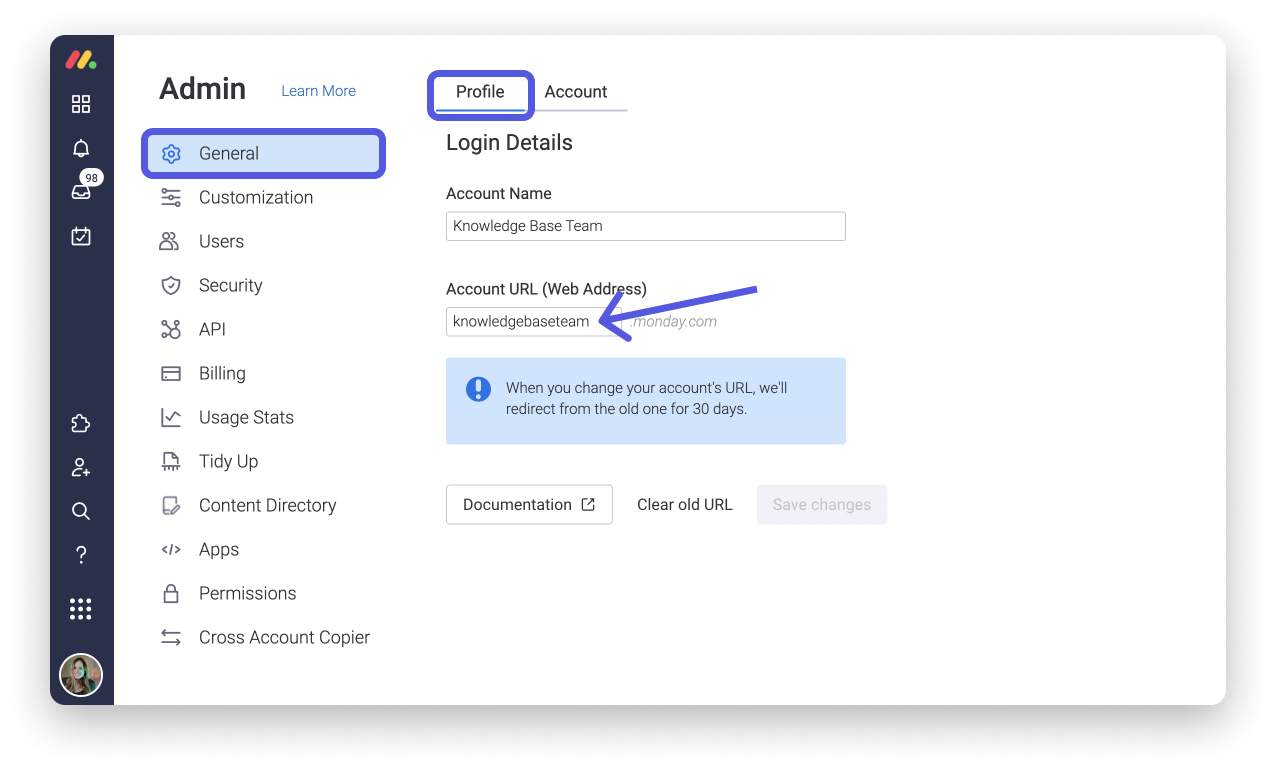The image size is (1276, 770).
Task: Click the Billing card icon
Action: click(x=171, y=373)
